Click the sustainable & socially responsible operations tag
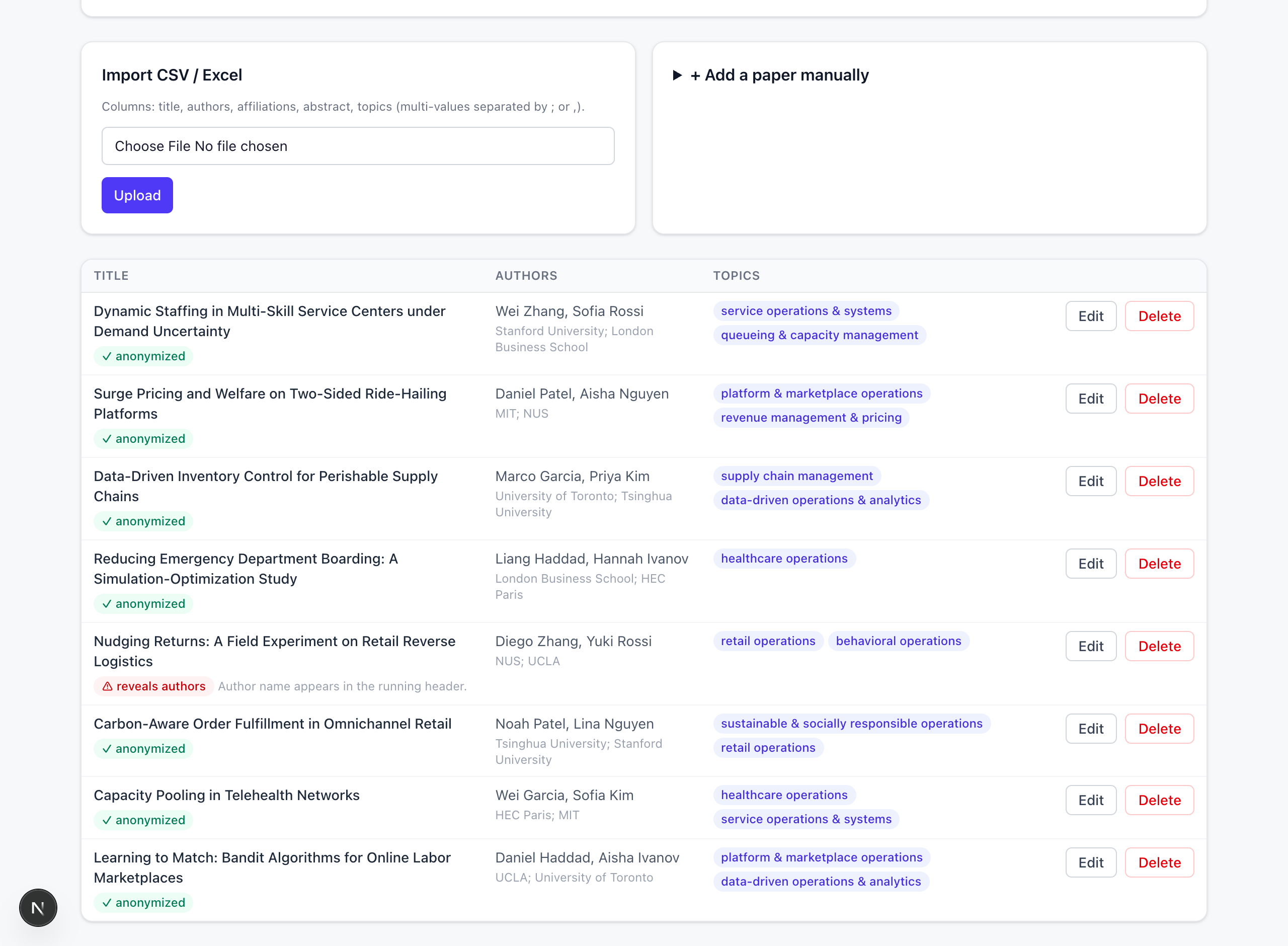This screenshot has height=946, width=1288. coord(851,723)
